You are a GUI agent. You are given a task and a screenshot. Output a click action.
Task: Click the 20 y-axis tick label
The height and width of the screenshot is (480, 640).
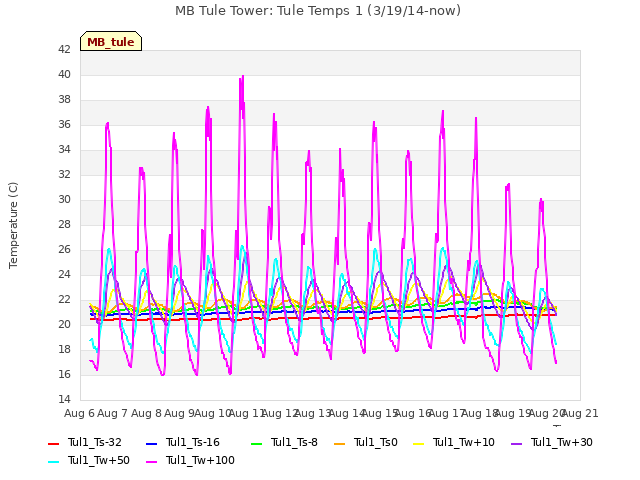point(64,324)
